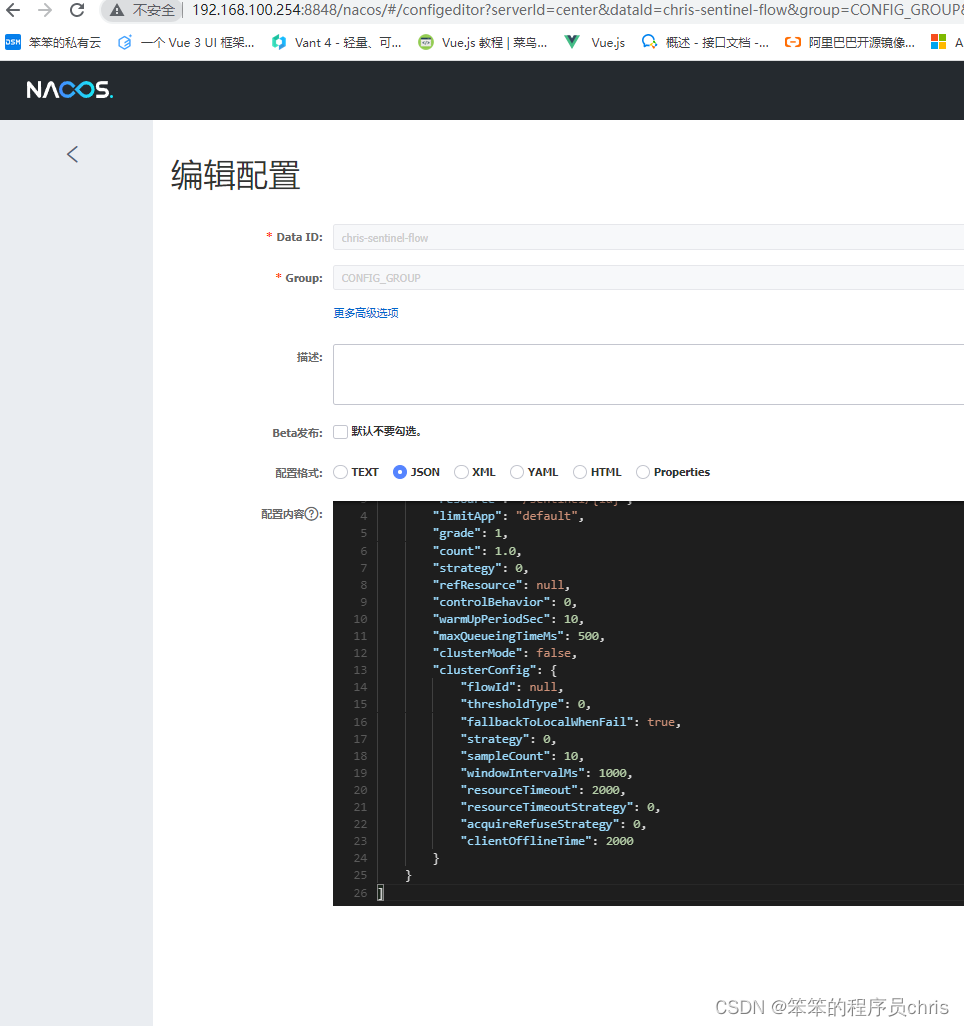Click the help question mark beside 配置内容
The image size is (964, 1026).
312,514
